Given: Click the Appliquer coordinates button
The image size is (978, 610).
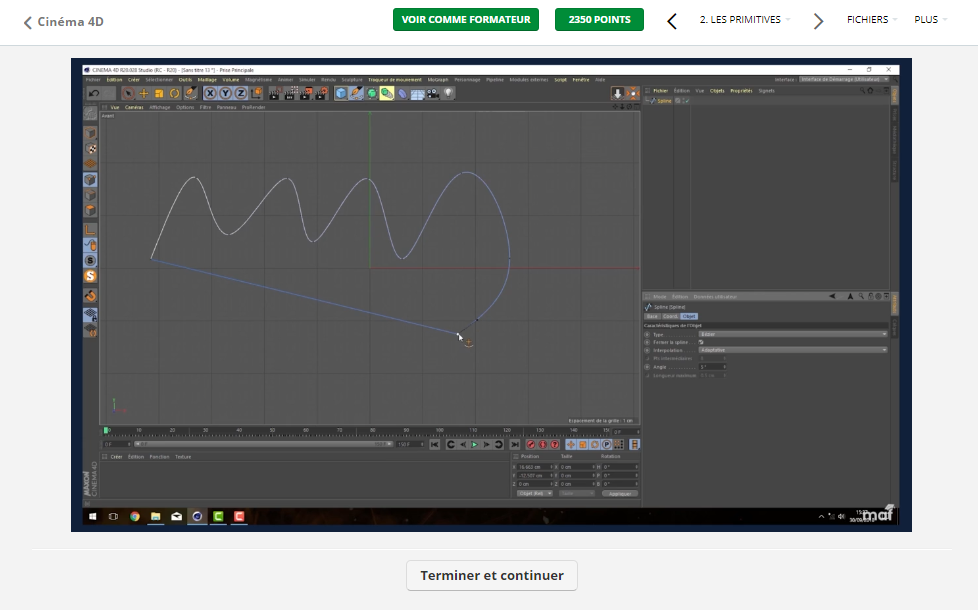Looking at the screenshot, I should 619,493.
